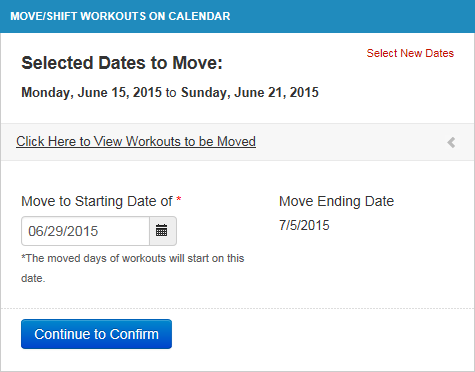Expand the workouts panel using chevron arrow

451,142
